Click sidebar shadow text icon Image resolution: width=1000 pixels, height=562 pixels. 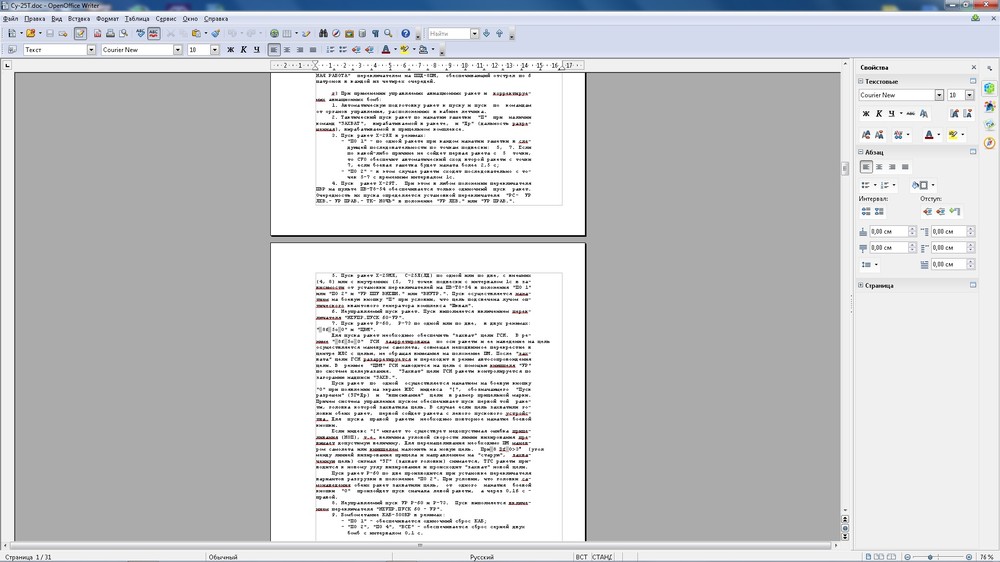click(x=923, y=114)
